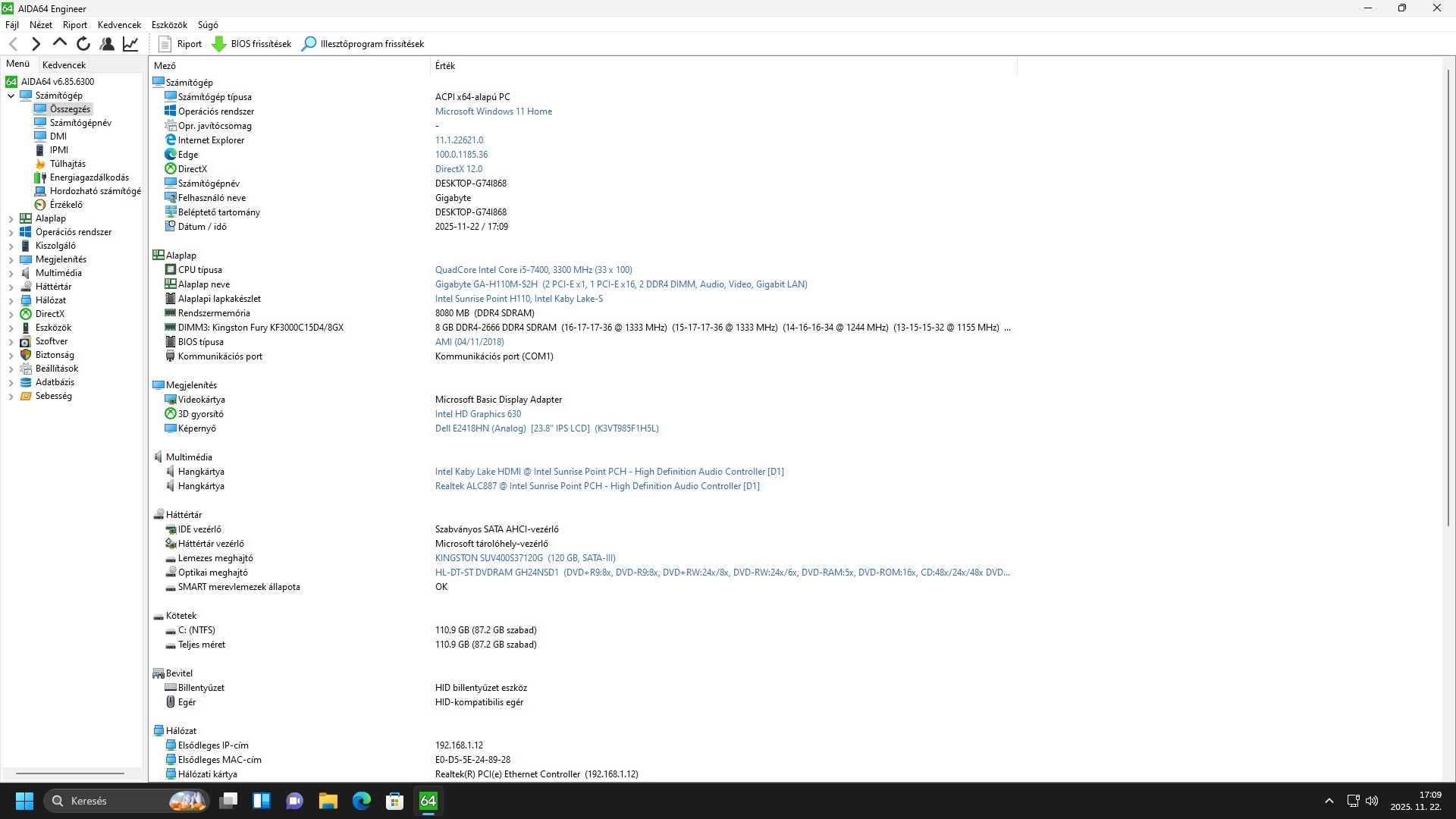Click the Up level arrow icon
Screen dimensions: 1456x819
[60, 43]
